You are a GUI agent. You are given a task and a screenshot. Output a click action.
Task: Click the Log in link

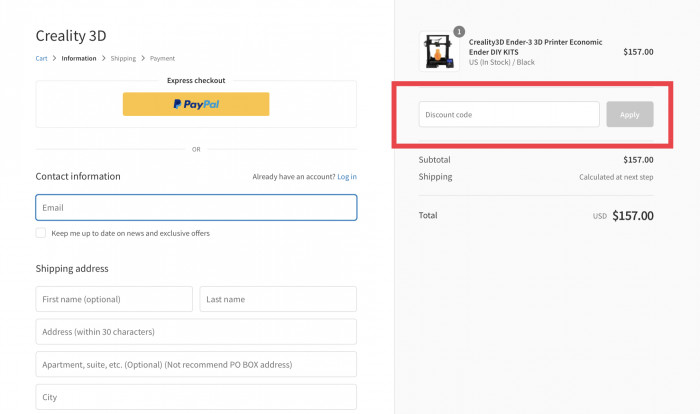point(347,177)
